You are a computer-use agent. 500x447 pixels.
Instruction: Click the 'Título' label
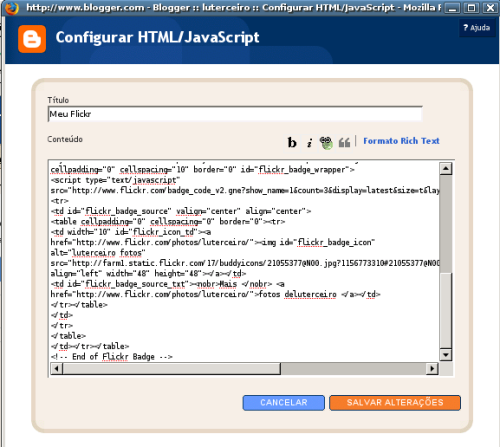point(58,100)
